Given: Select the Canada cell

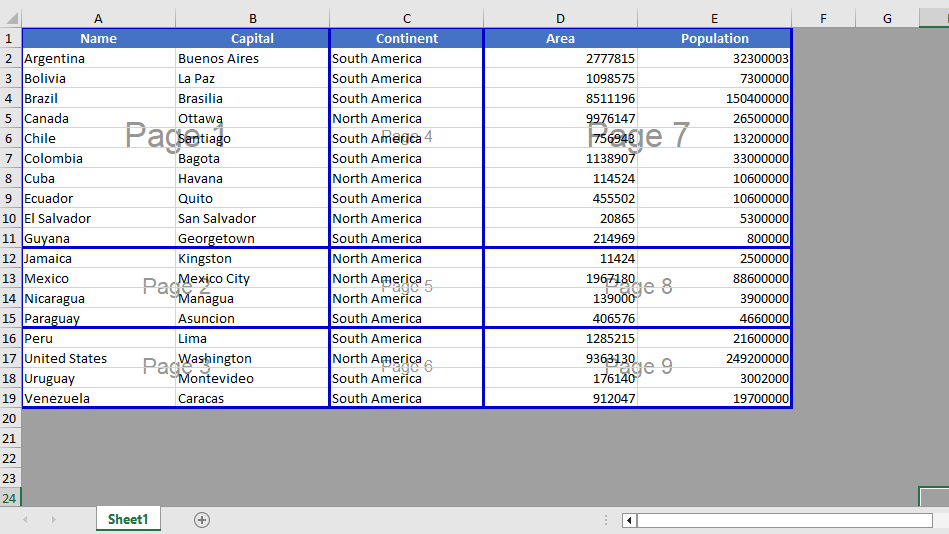Looking at the screenshot, I should point(99,119).
